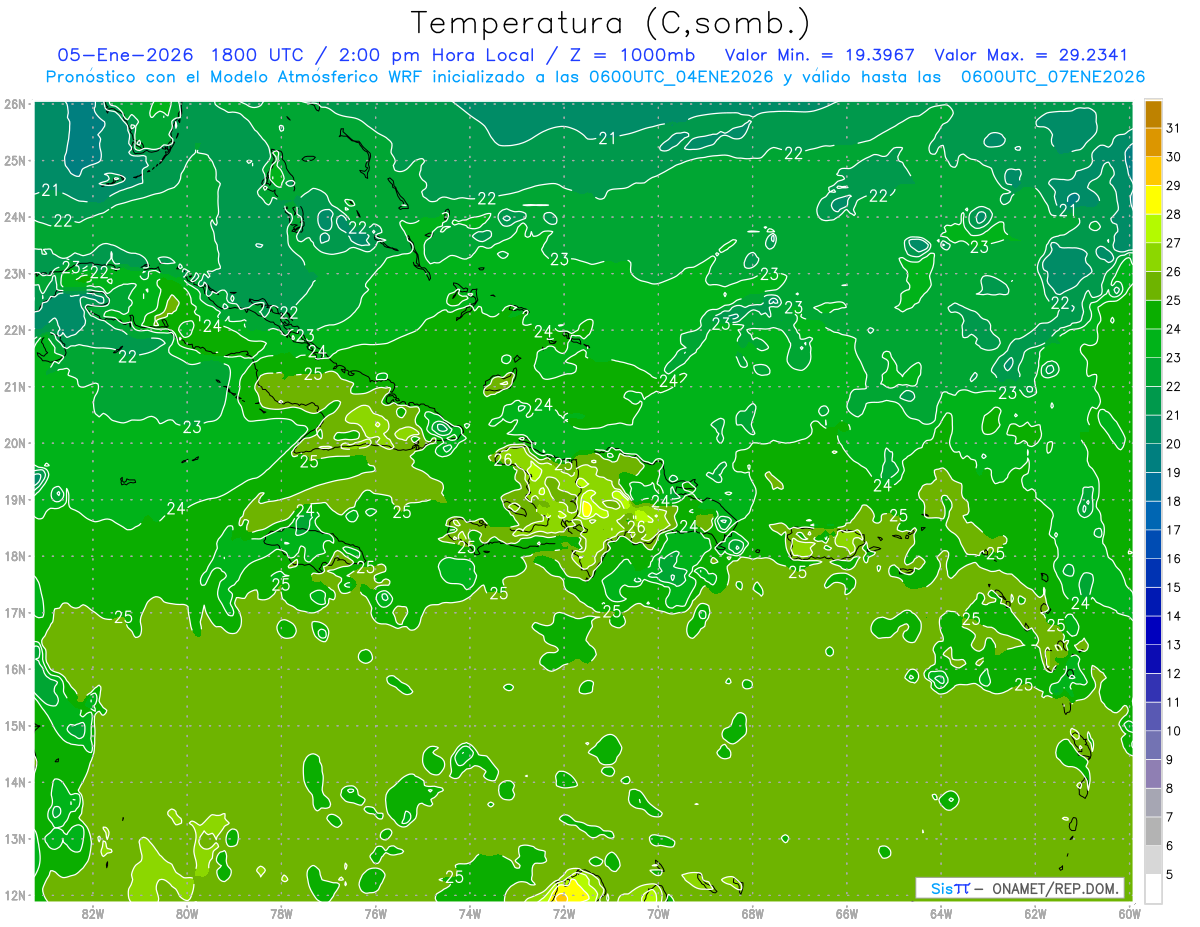Click the "21N" latitude axis label
1200x927 pixels.
pyautogui.click(x=16, y=386)
